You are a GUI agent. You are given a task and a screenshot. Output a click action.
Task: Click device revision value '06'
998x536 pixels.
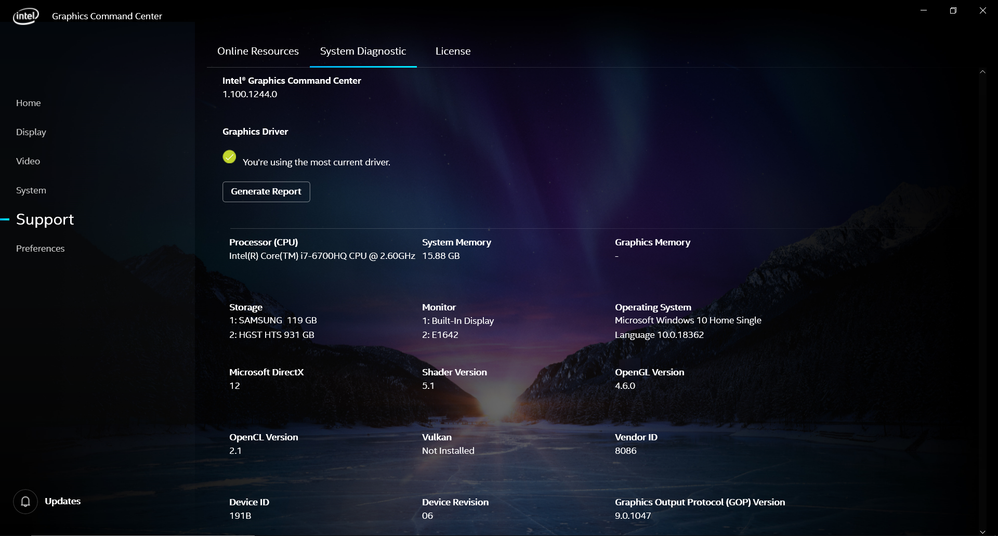coord(428,516)
